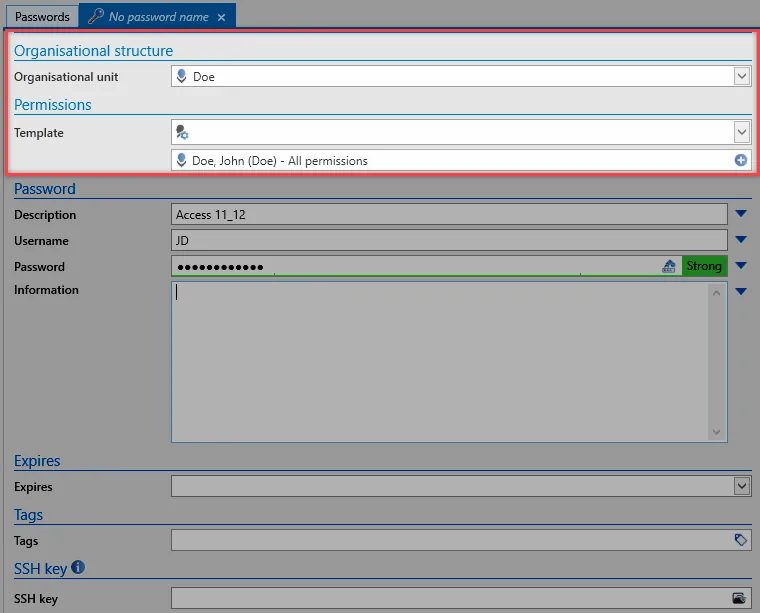The height and width of the screenshot is (613, 760).
Task: Open the Organisational unit dropdown
Action: (742, 76)
